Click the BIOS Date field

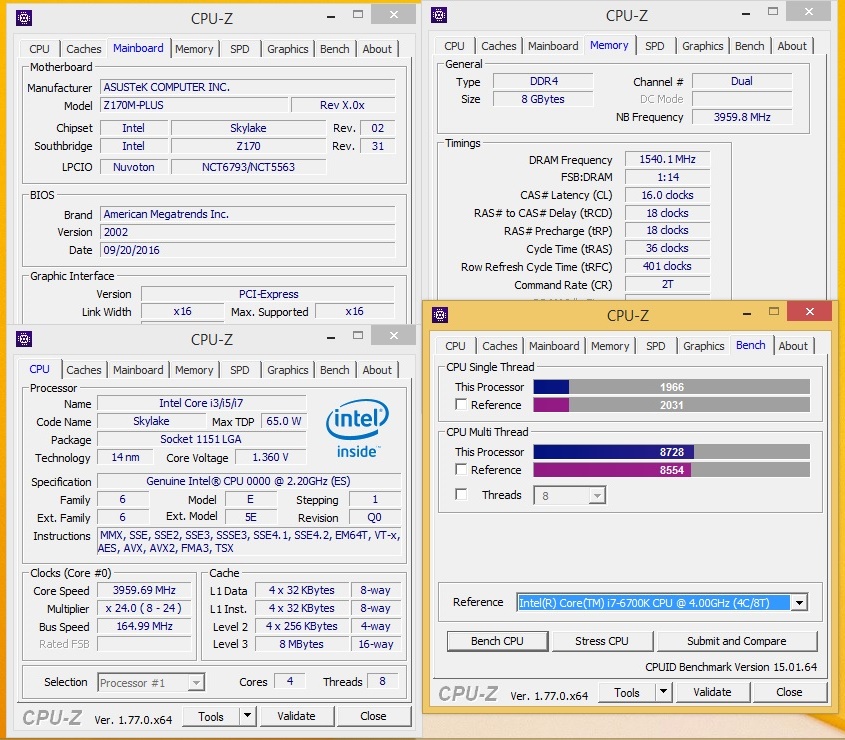247,250
